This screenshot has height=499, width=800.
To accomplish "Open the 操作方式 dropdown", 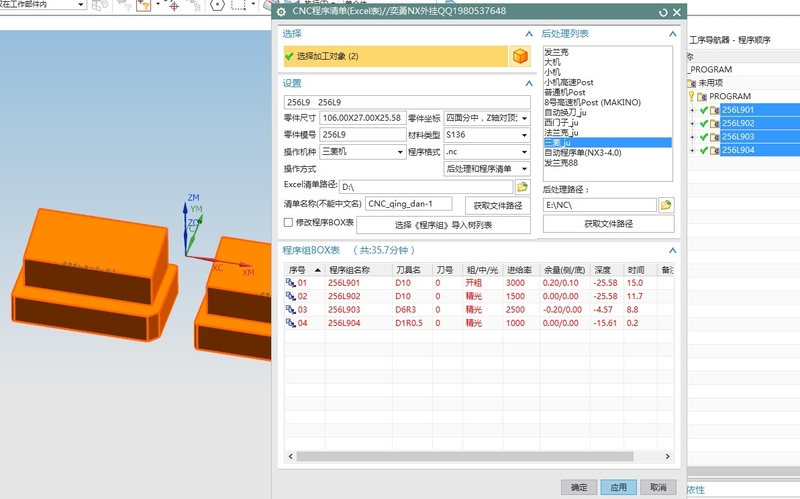I will click(x=524, y=169).
